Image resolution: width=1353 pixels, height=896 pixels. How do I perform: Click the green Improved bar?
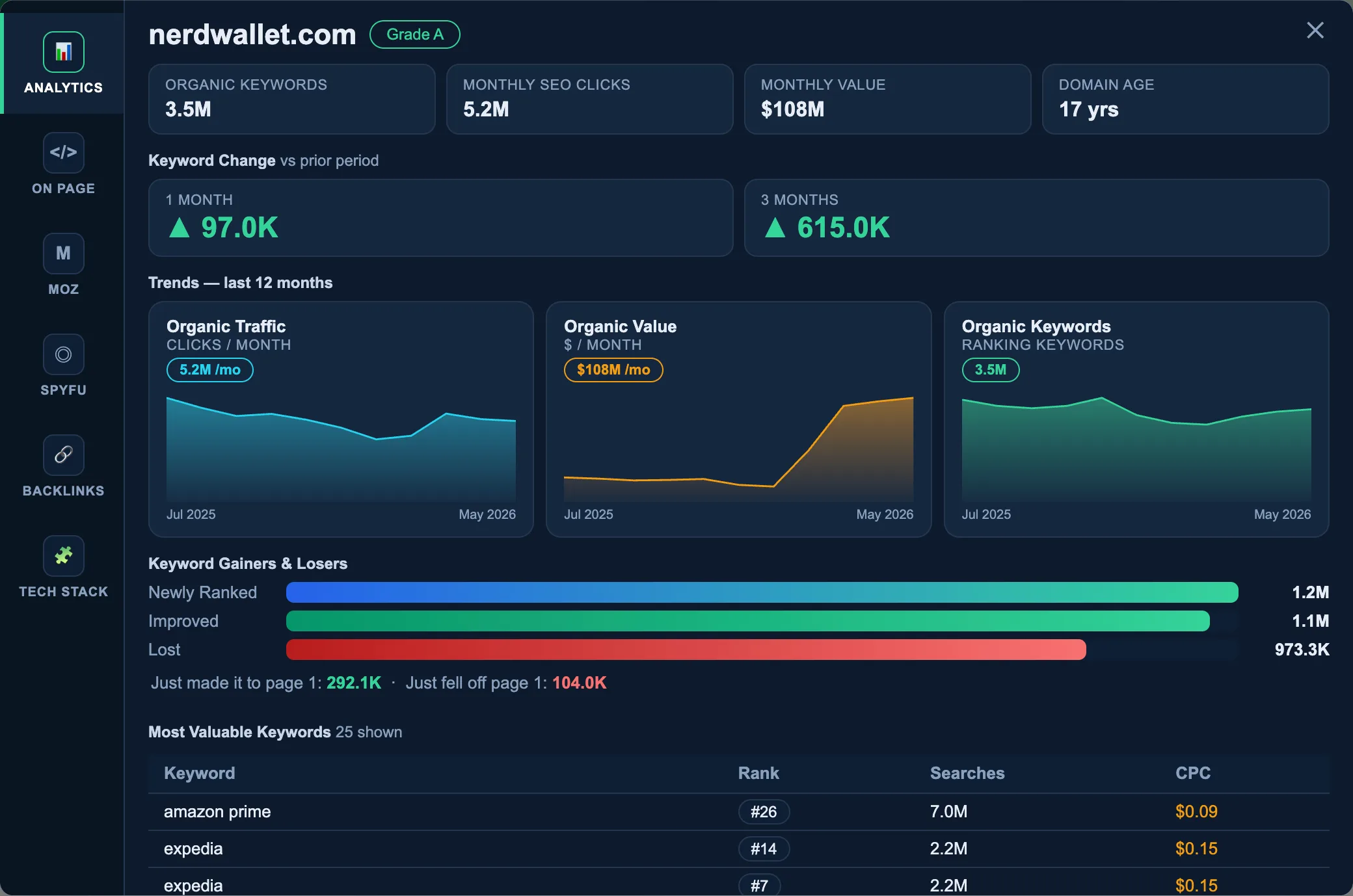(748, 621)
